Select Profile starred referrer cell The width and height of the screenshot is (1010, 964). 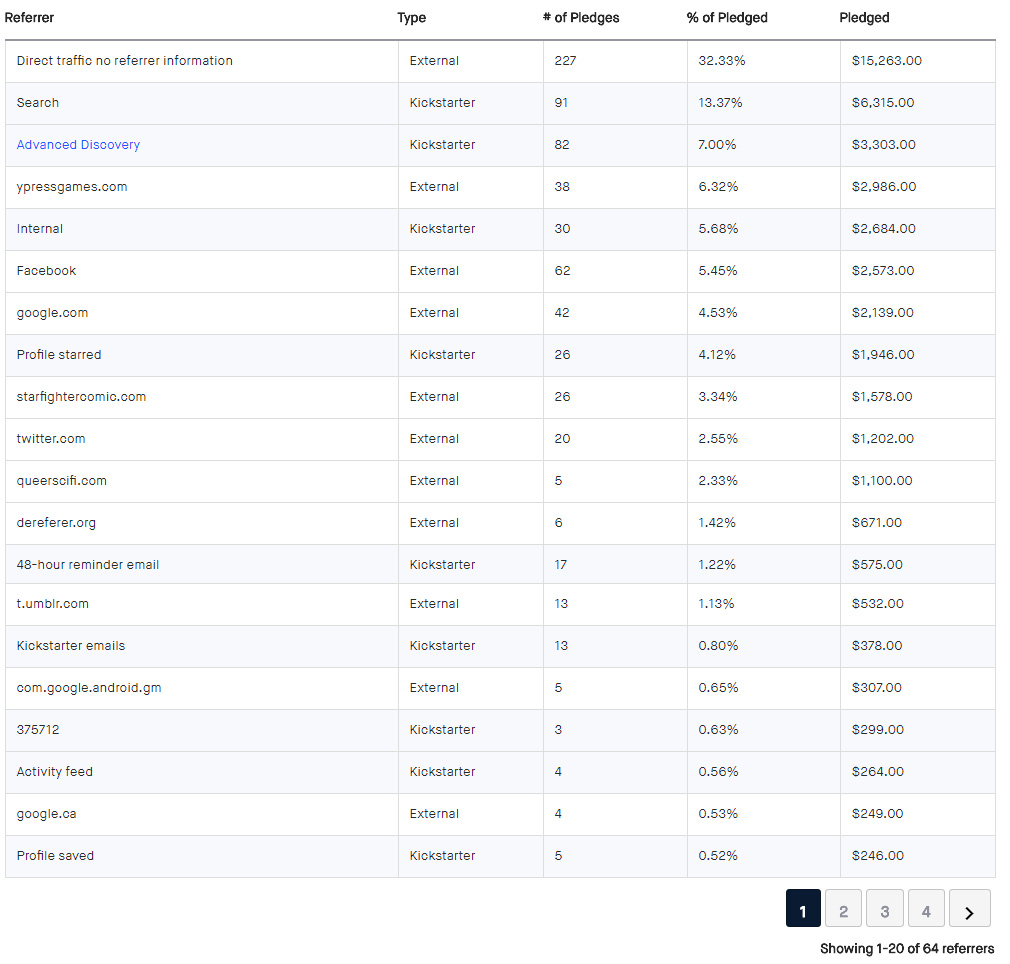pyautogui.click(x=202, y=355)
